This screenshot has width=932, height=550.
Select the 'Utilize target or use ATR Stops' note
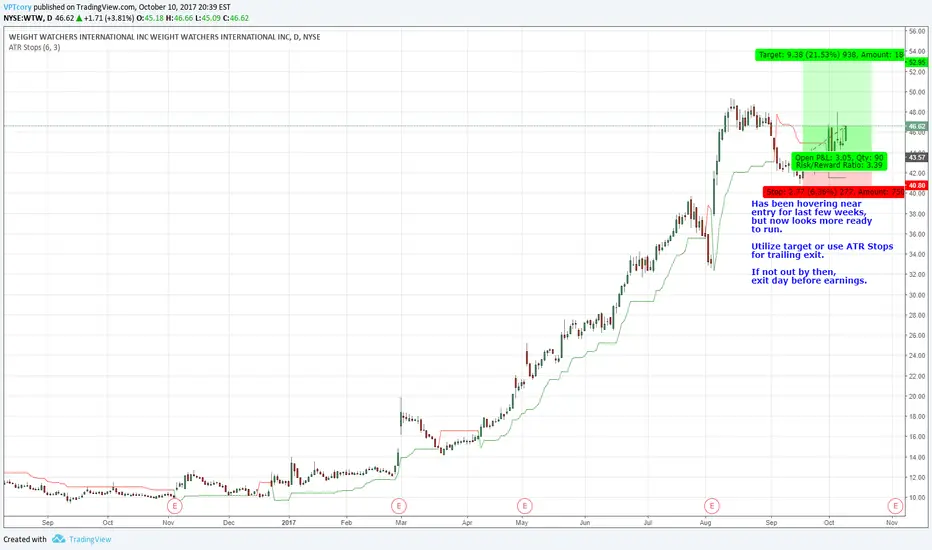click(822, 250)
